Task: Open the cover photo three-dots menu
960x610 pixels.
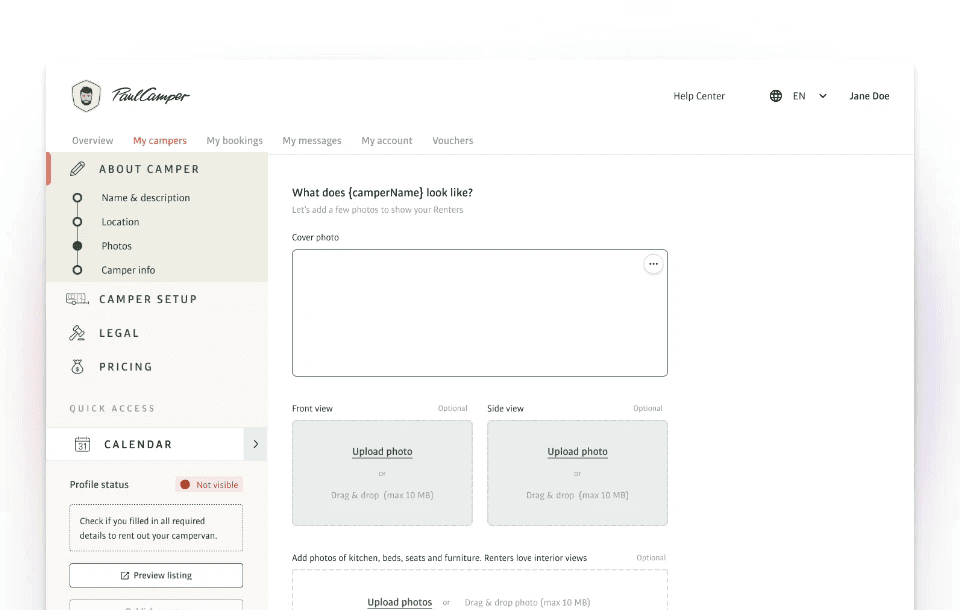Action: tap(653, 264)
